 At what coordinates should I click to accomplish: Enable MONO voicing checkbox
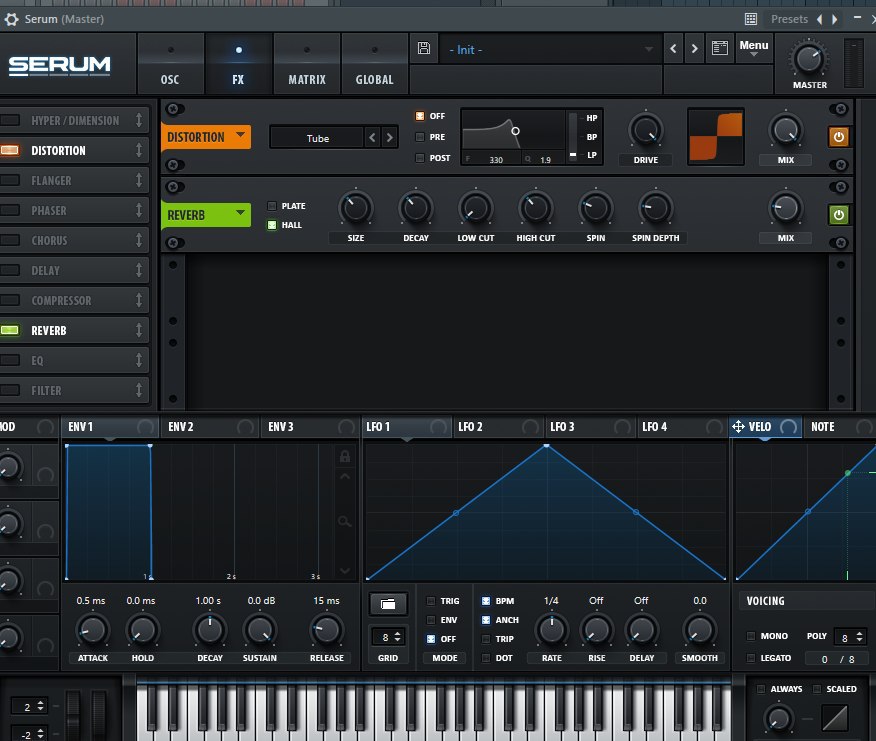pos(751,636)
